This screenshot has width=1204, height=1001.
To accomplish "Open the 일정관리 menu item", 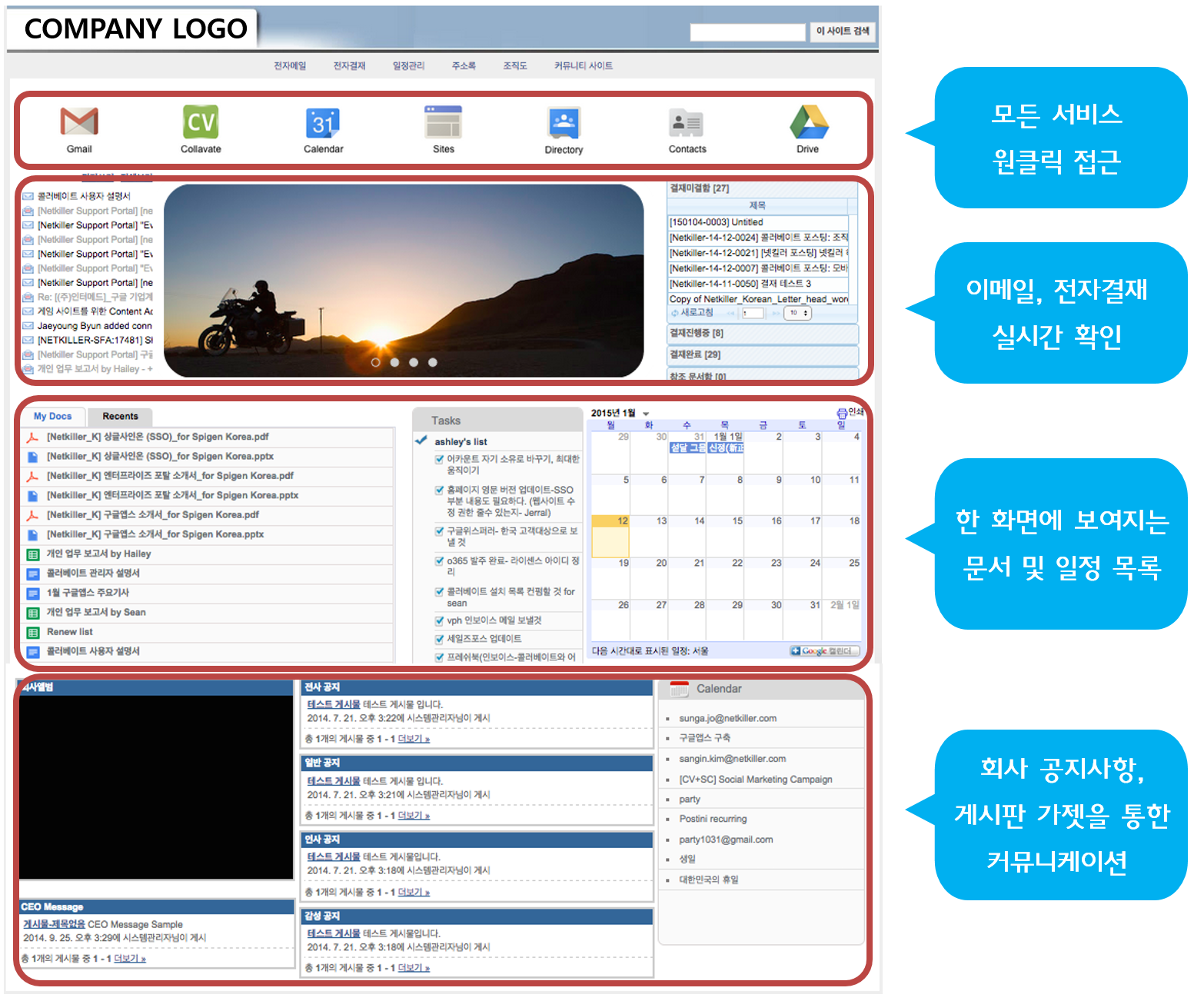I will pos(408,66).
